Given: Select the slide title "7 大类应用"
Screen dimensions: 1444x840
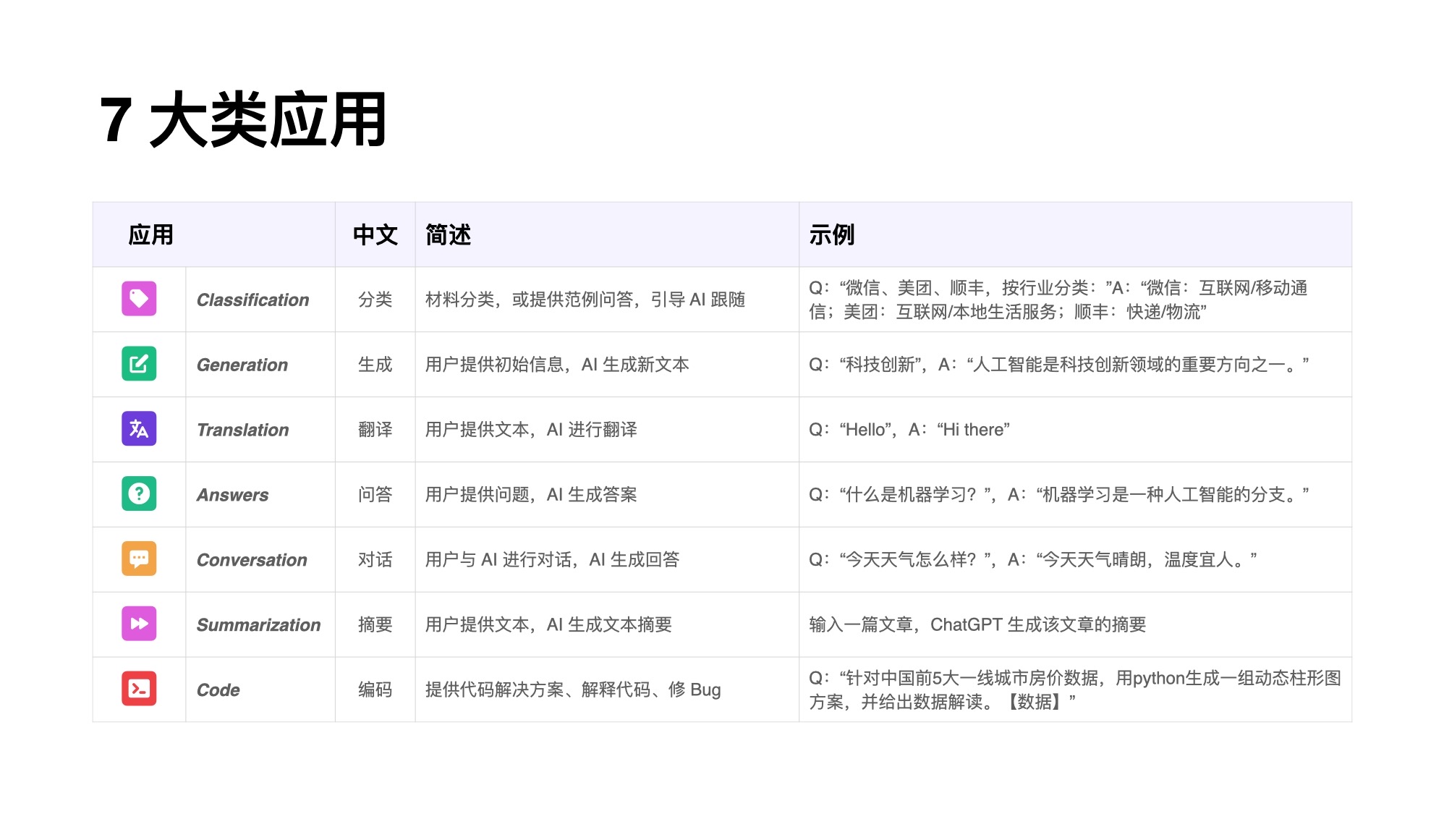Looking at the screenshot, I should pyautogui.click(x=243, y=120).
